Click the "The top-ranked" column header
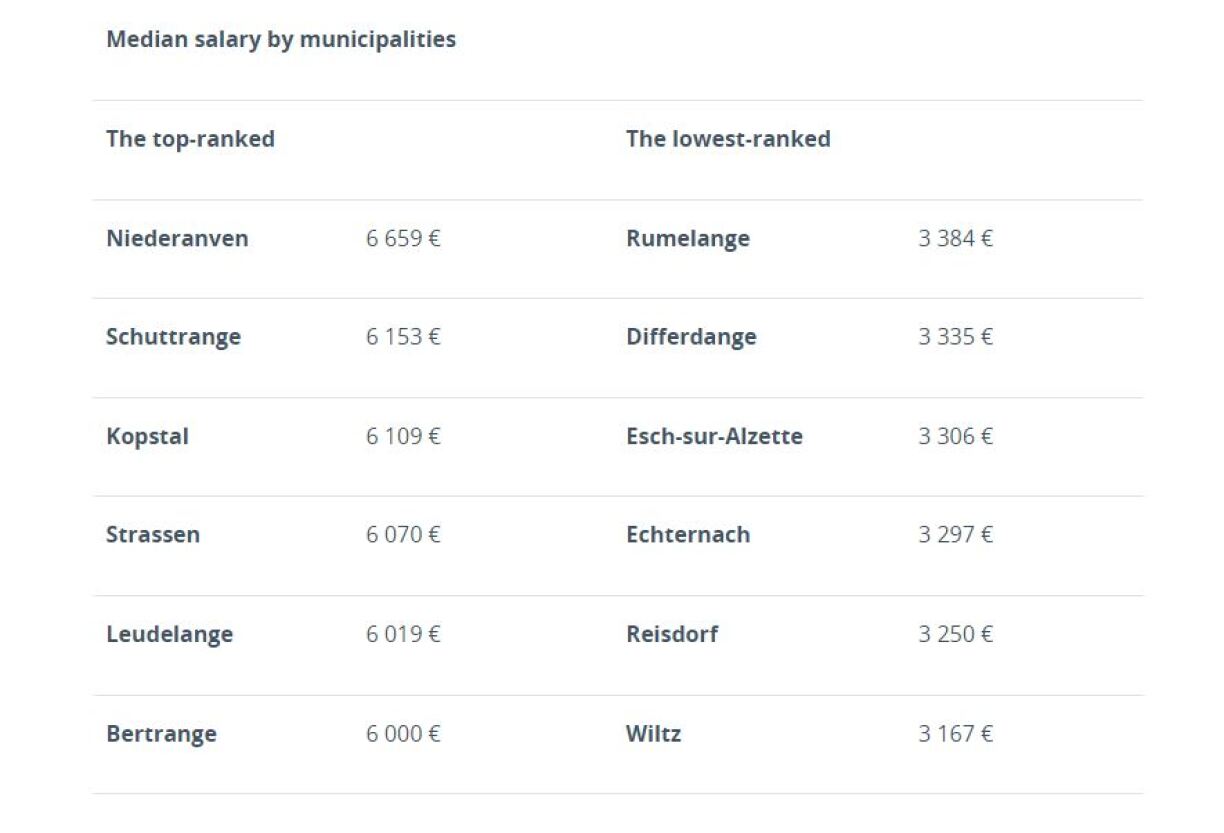This screenshot has height=833, width=1224. [x=190, y=139]
